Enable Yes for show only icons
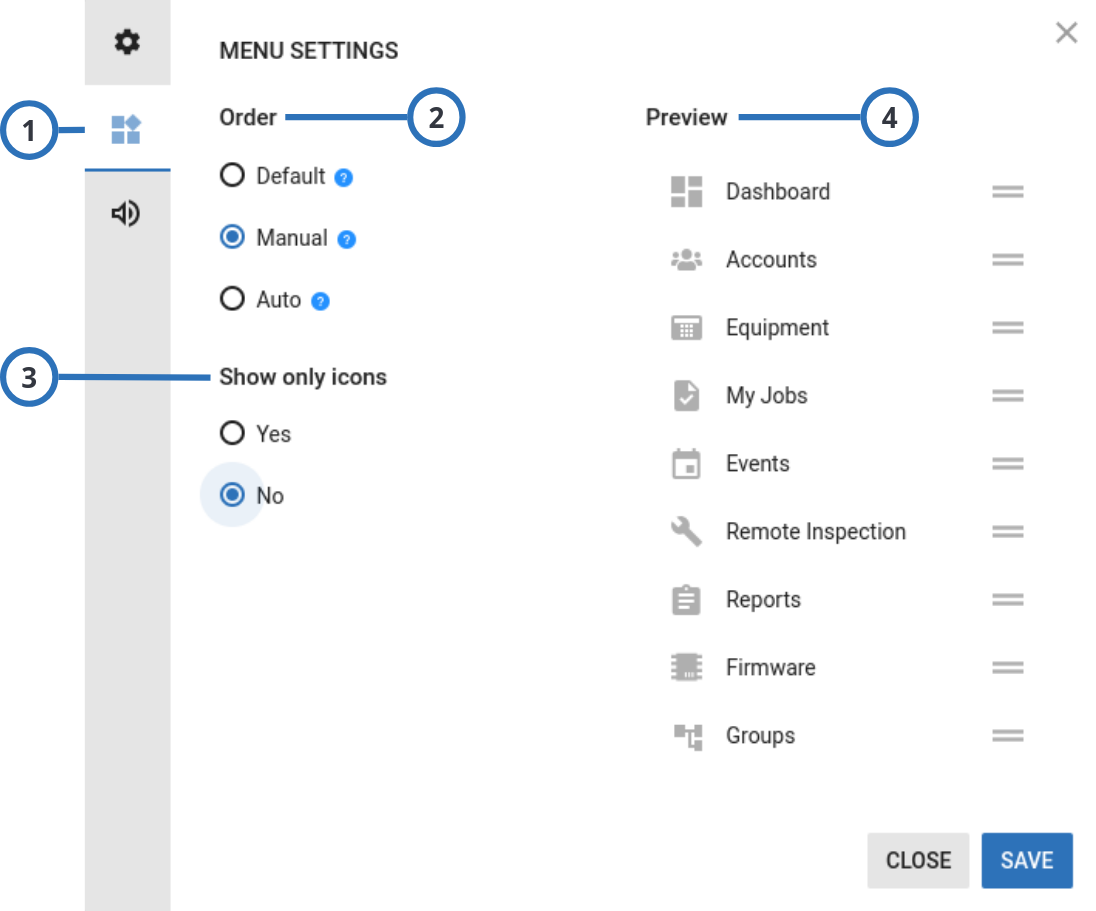 pos(232,434)
